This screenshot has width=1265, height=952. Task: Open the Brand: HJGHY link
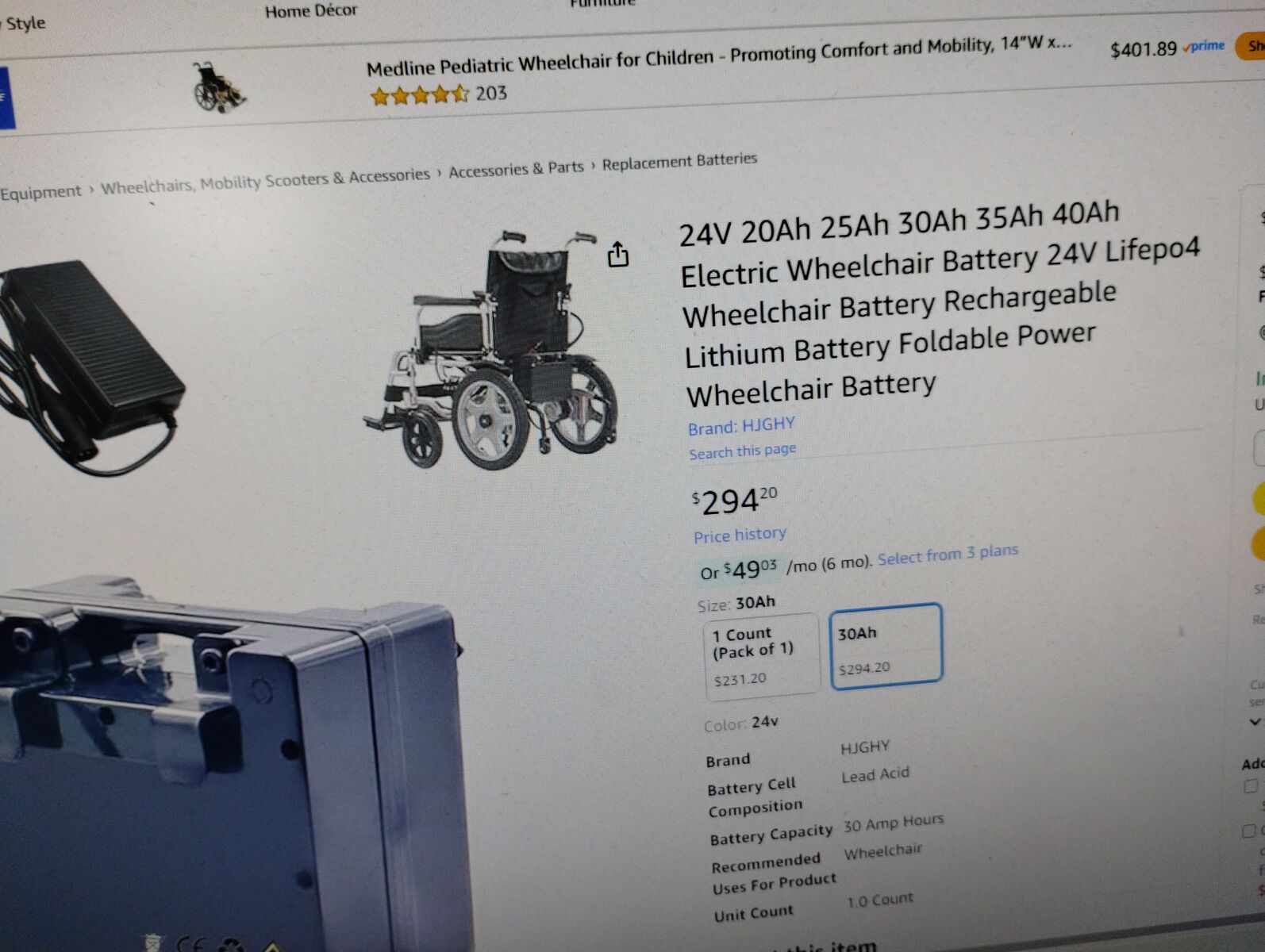(x=741, y=426)
